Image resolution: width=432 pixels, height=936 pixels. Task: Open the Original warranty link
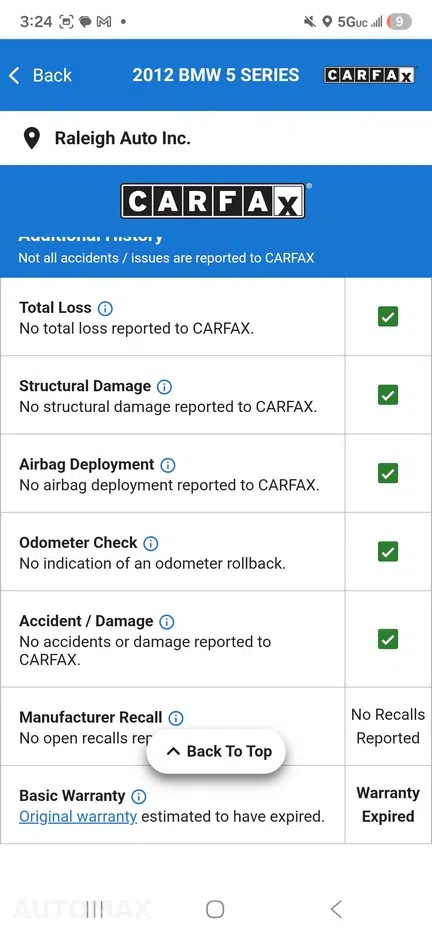(78, 816)
